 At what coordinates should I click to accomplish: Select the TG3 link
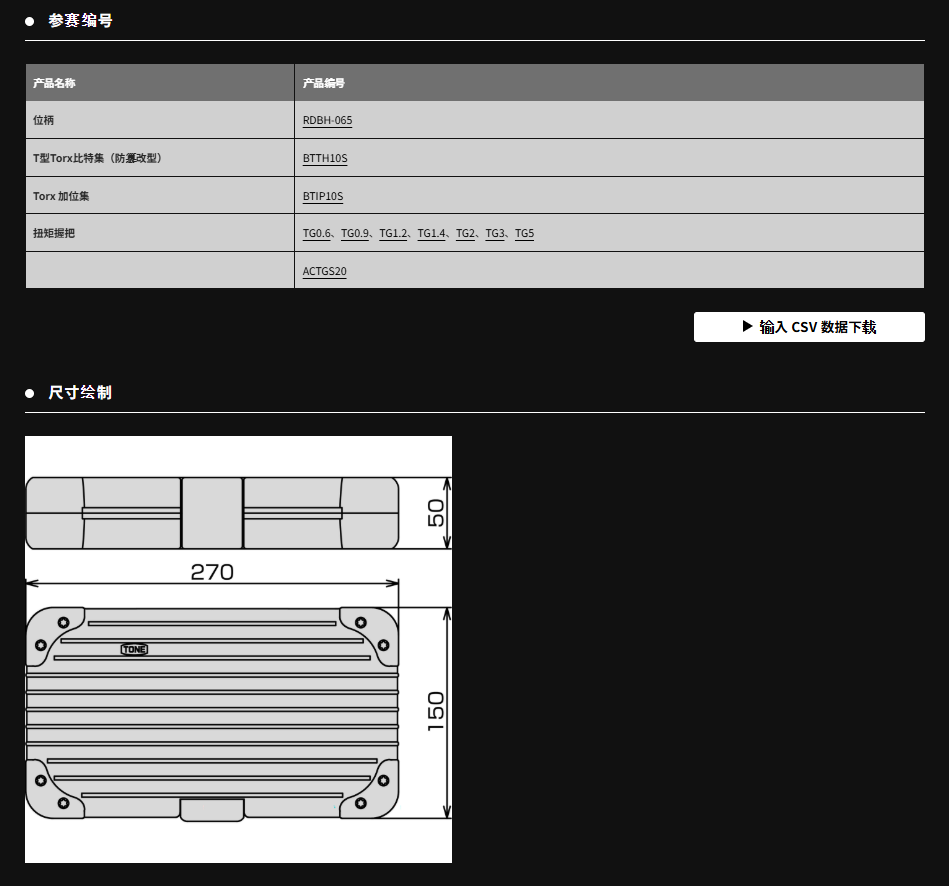click(x=495, y=233)
